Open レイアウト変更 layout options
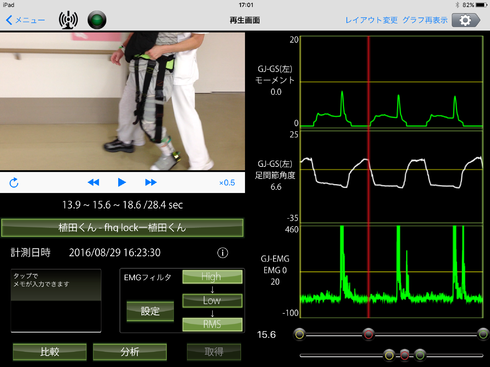The height and width of the screenshot is (367, 490). pos(371,20)
